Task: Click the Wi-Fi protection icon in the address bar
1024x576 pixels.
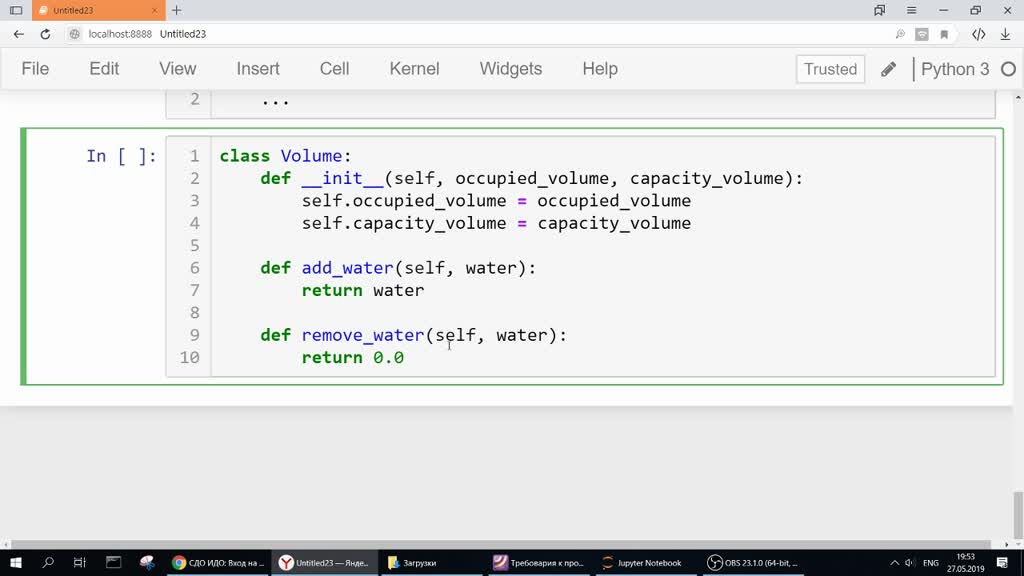Action: (x=921, y=34)
